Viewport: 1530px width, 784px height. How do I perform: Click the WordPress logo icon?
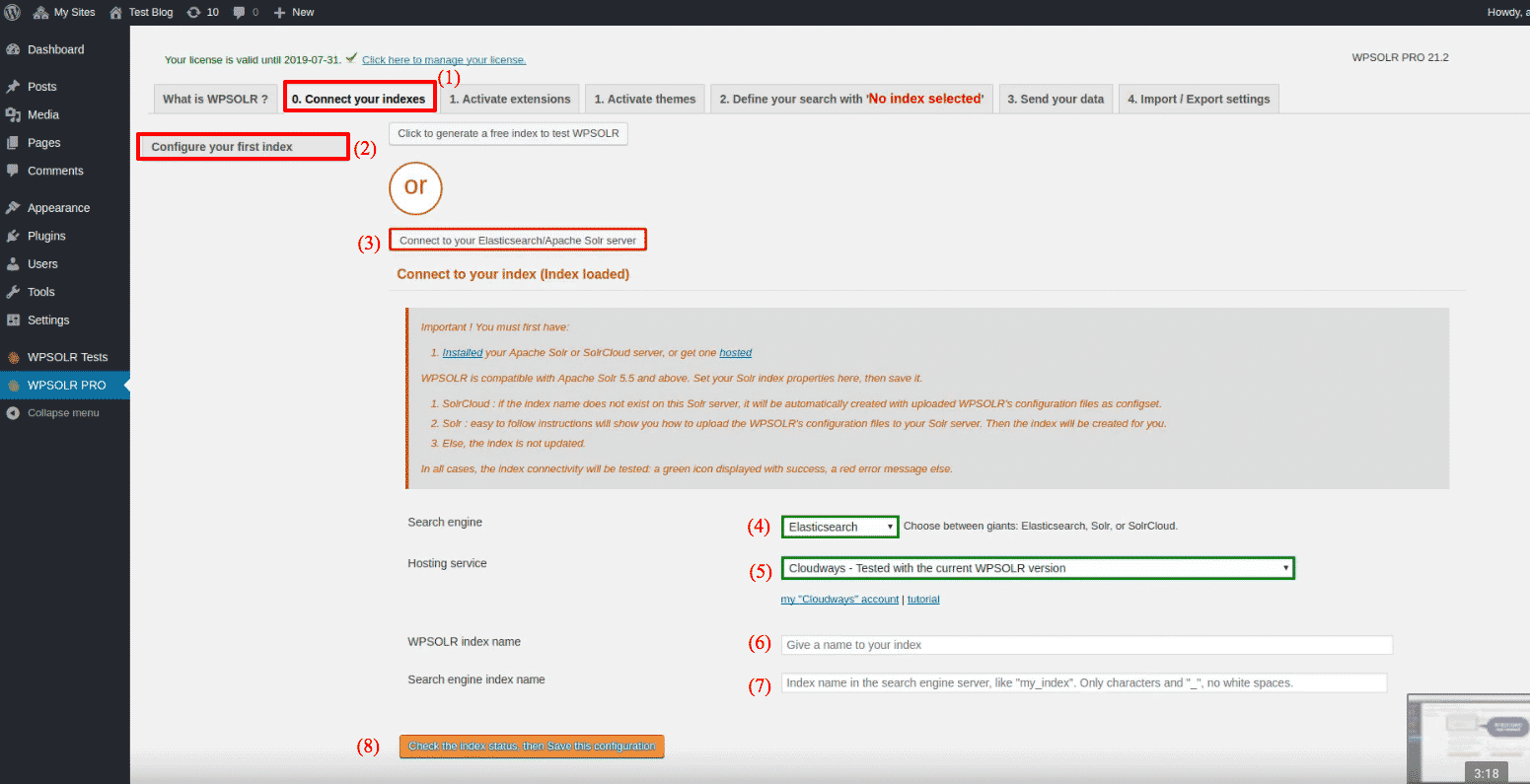[x=12, y=12]
